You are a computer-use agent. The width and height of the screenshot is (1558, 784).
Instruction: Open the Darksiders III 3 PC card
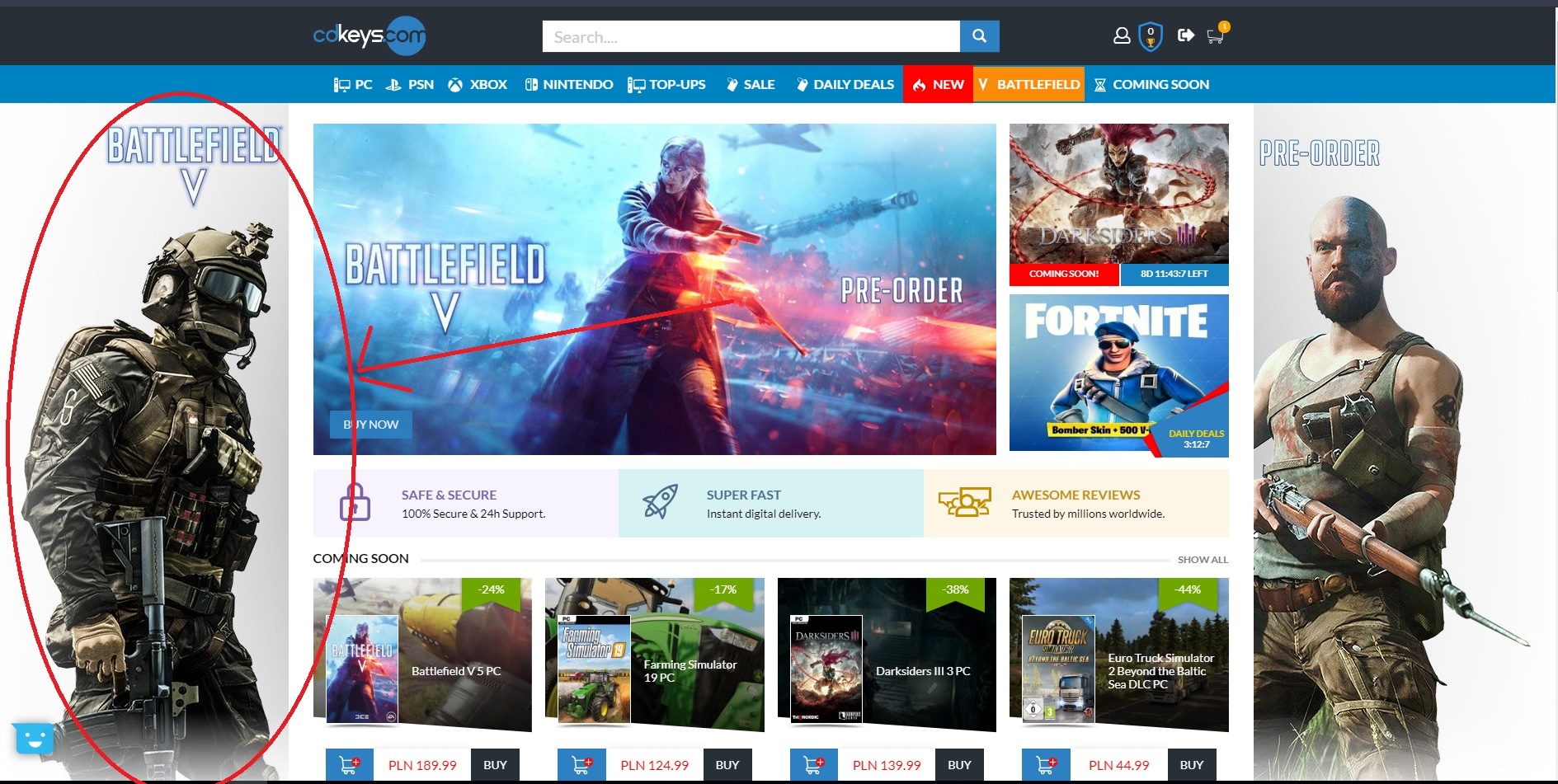tap(887, 655)
